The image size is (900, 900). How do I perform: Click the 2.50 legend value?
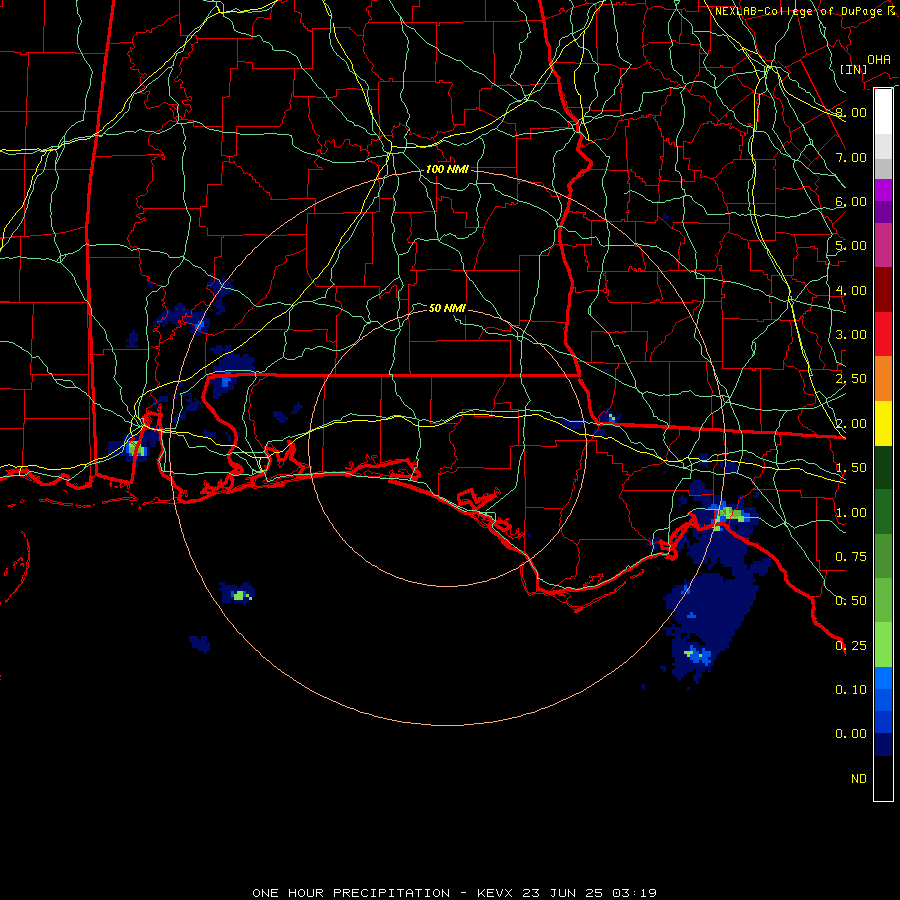851,379
